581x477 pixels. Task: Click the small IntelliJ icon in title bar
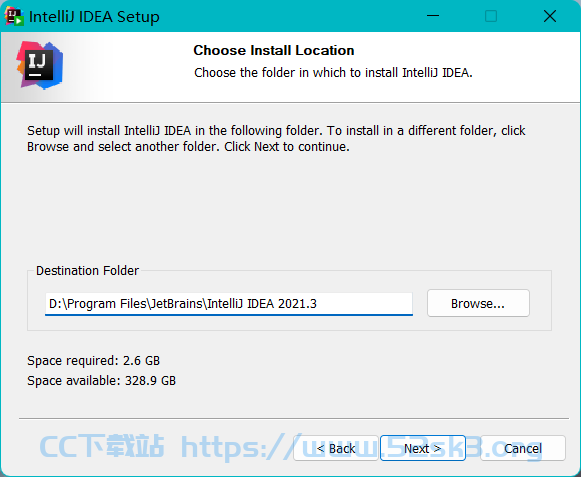[x=14, y=16]
